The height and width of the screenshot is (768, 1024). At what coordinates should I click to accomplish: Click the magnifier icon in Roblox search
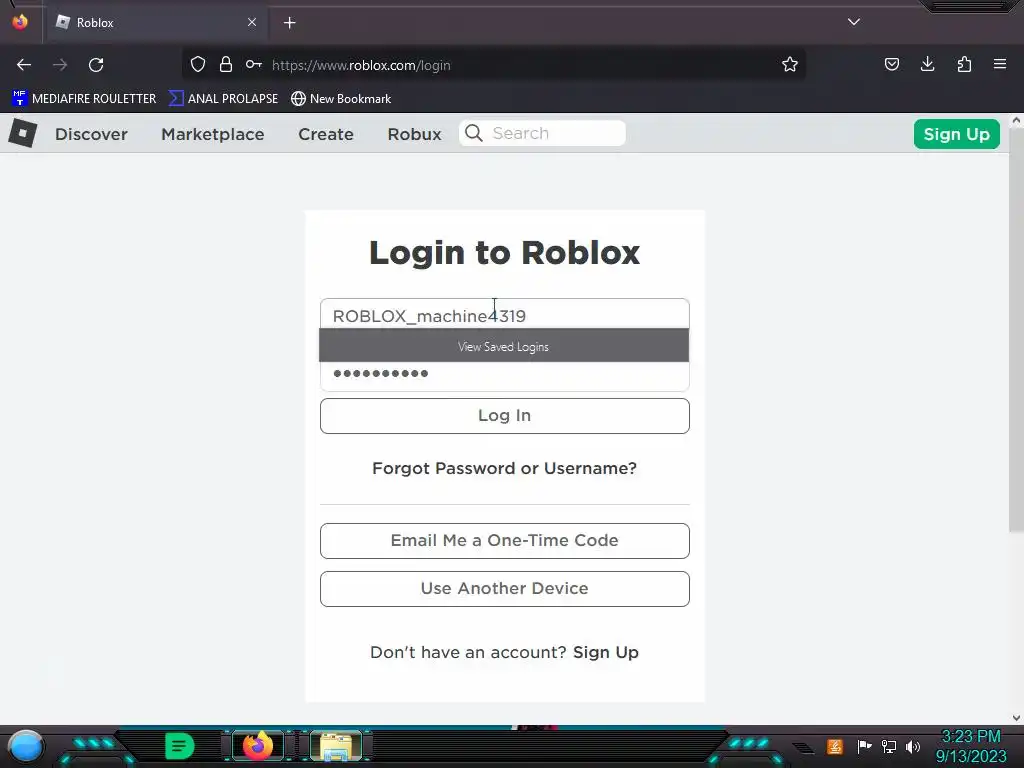473,133
